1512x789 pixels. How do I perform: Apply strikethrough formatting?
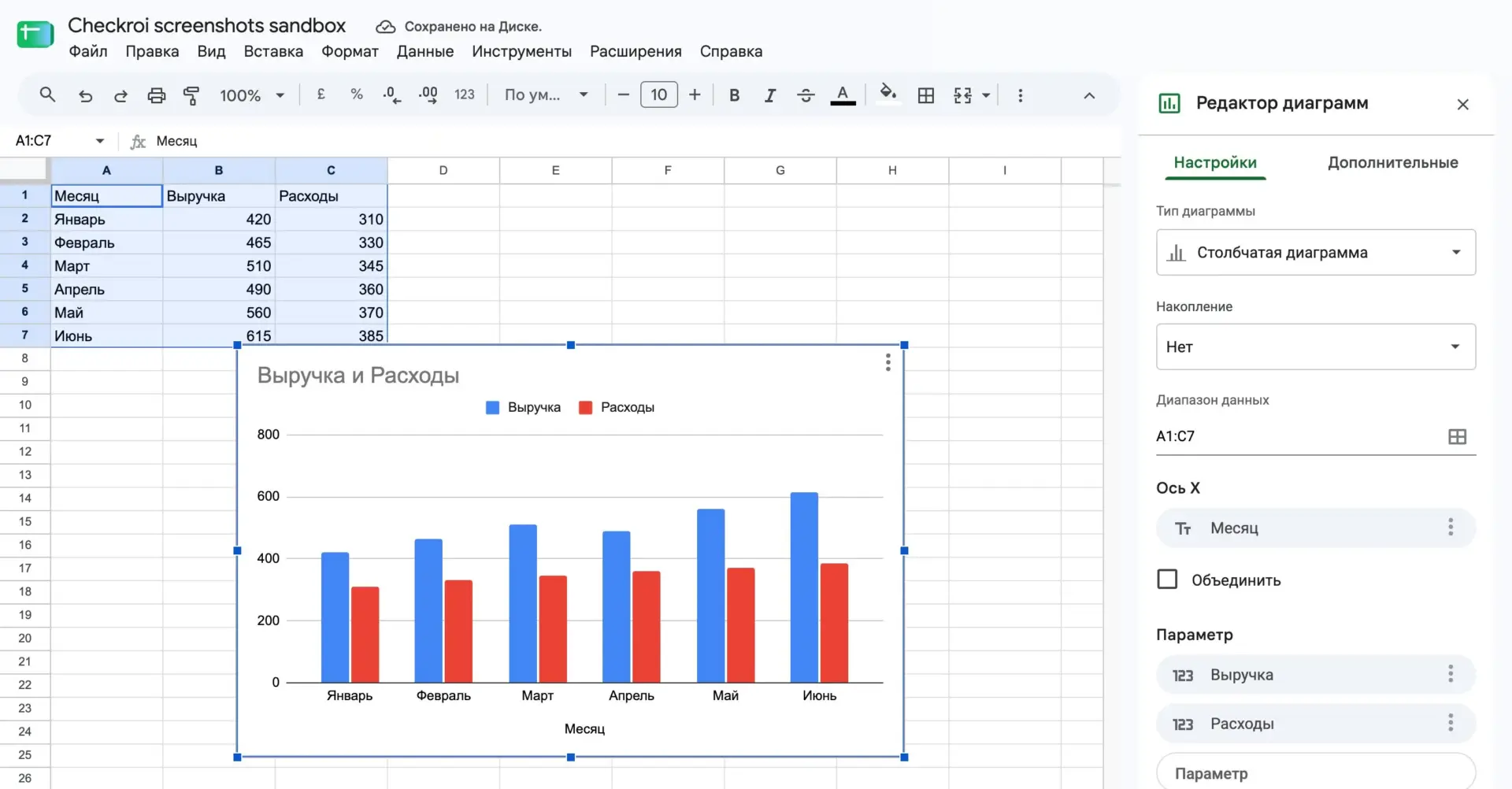tap(806, 95)
